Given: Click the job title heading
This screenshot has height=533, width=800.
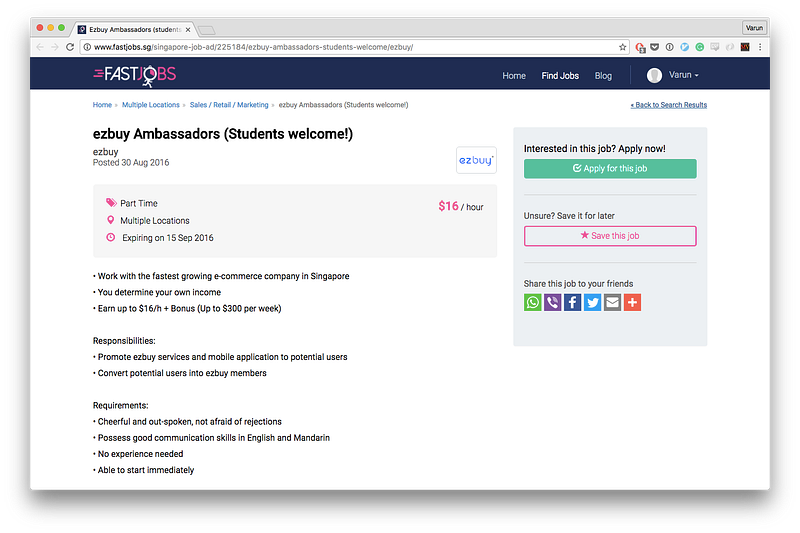Looking at the screenshot, I should pyautogui.click(x=223, y=134).
